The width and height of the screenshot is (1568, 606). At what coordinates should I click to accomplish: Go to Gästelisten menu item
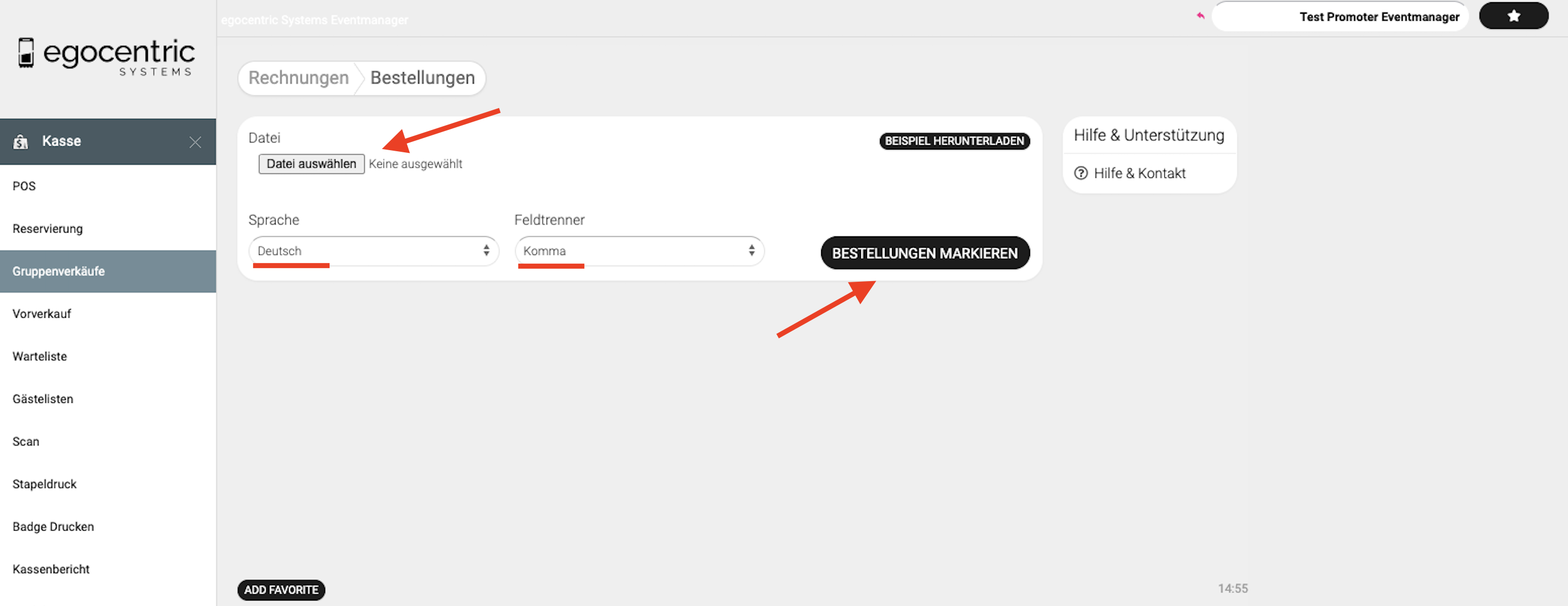pyautogui.click(x=43, y=399)
